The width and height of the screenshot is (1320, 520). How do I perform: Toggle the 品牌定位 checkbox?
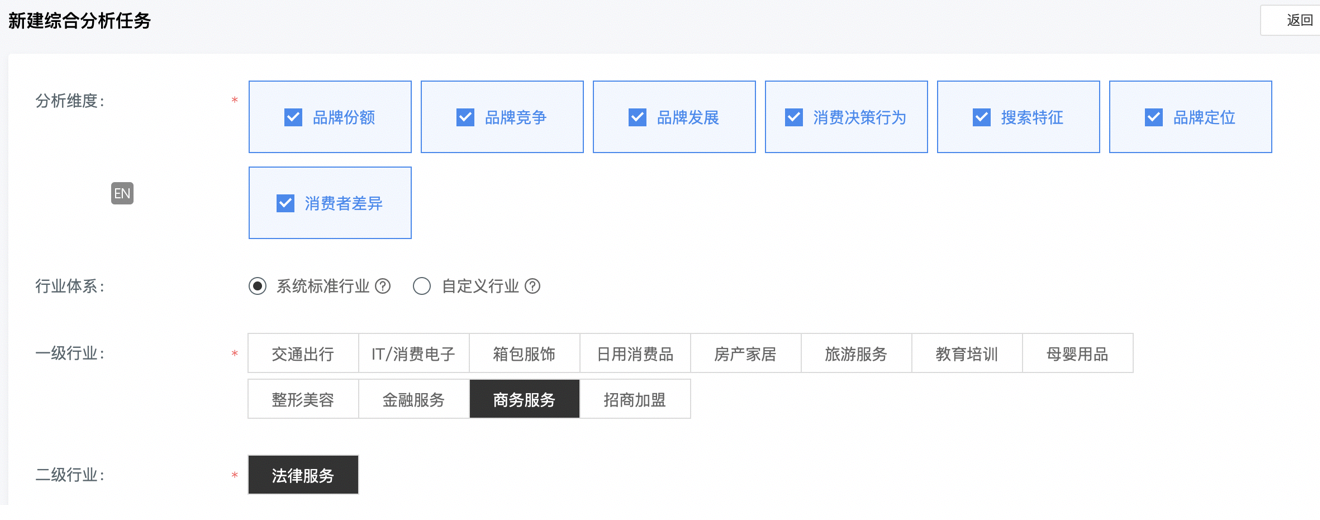pos(1154,117)
